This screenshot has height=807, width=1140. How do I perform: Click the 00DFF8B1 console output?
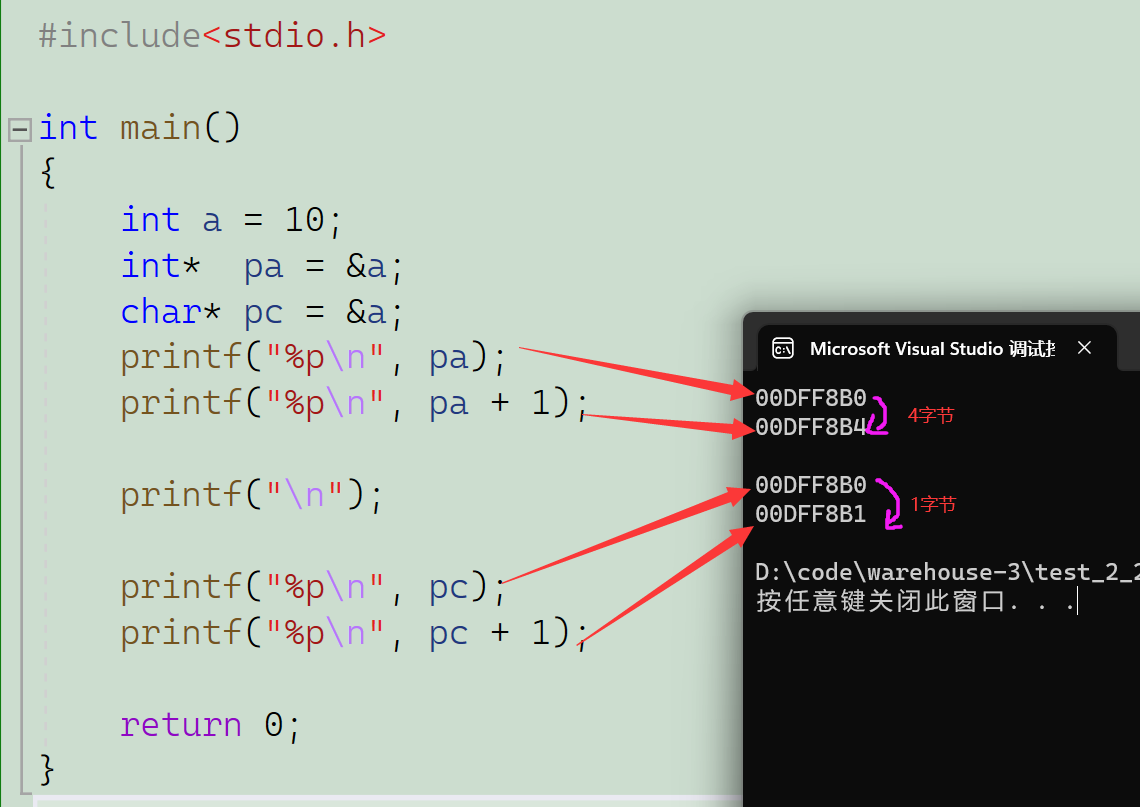pos(811,514)
